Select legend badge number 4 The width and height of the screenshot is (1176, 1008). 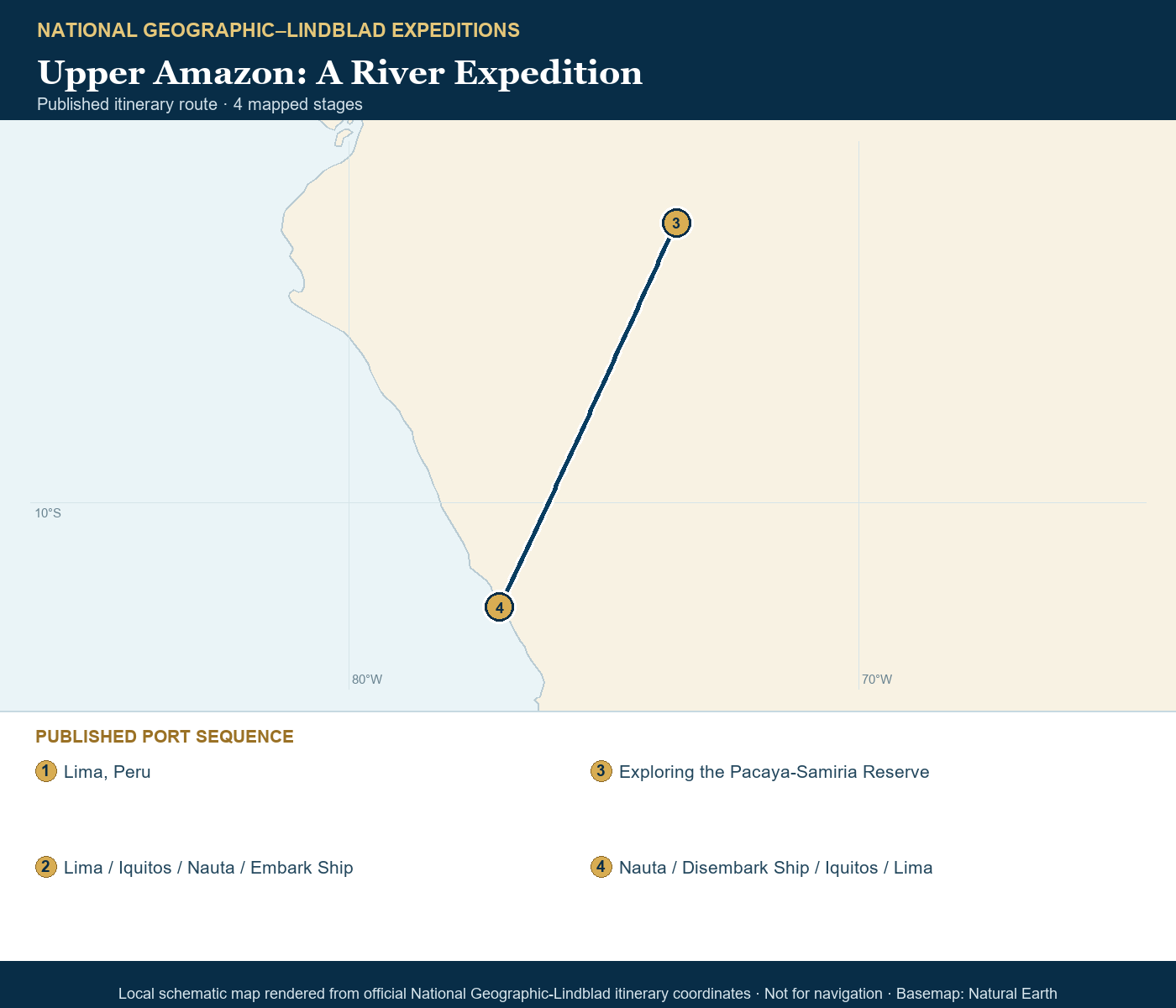(x=601, y=867)
